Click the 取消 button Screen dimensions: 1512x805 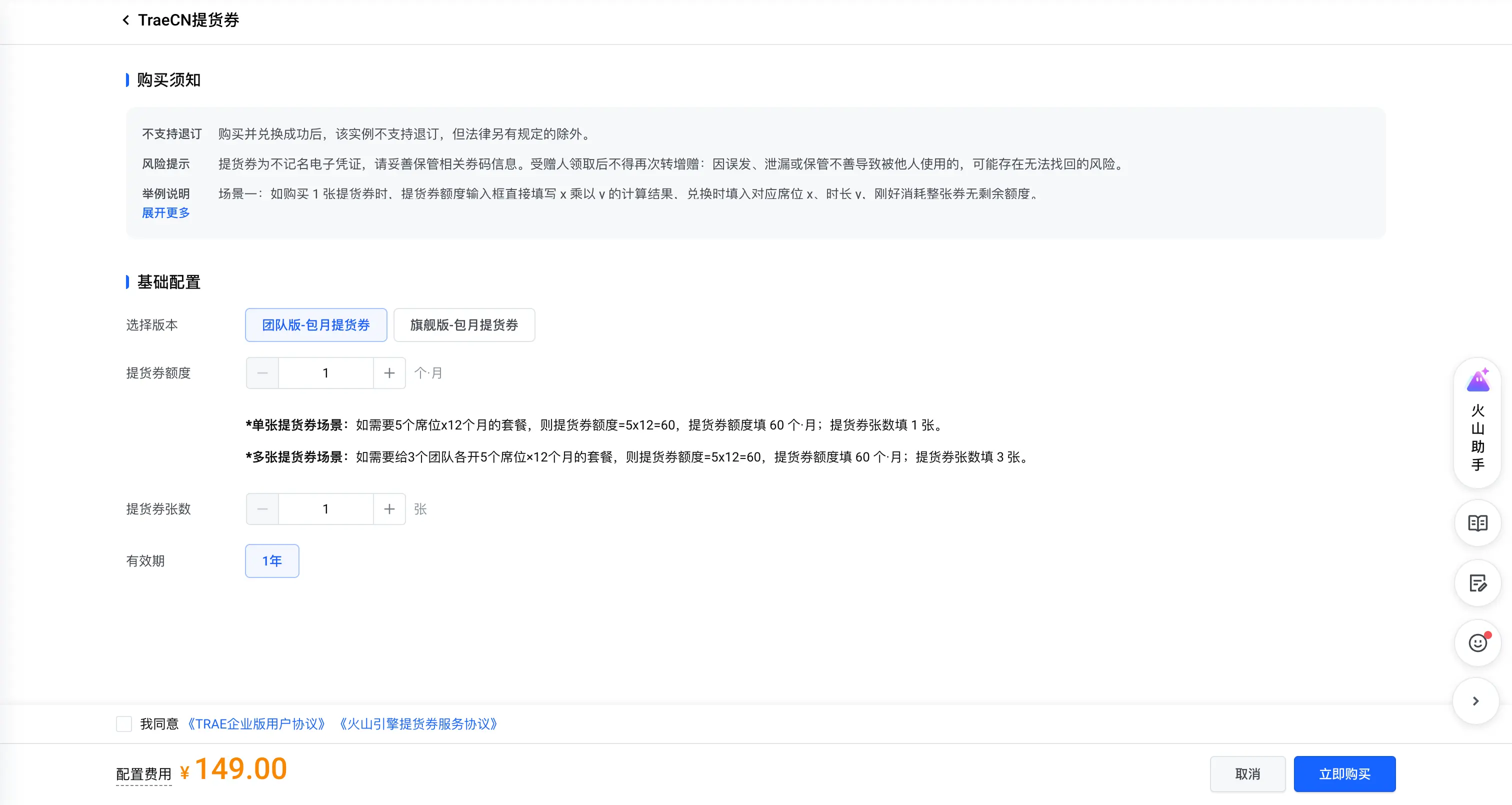coord(1247,774)
